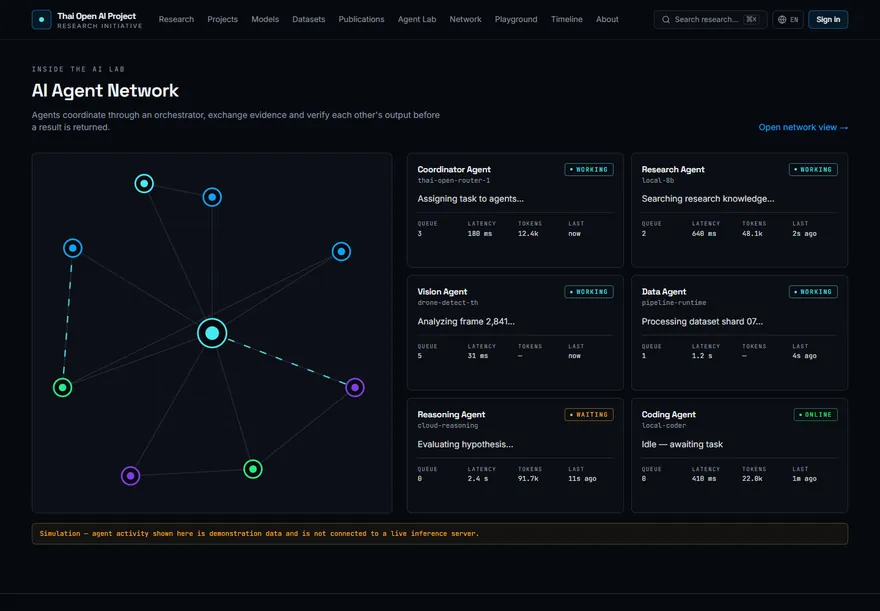Click the thai-open-router-1 model label
The height and width of the screenshot is (611, 880).
(453, 181)
